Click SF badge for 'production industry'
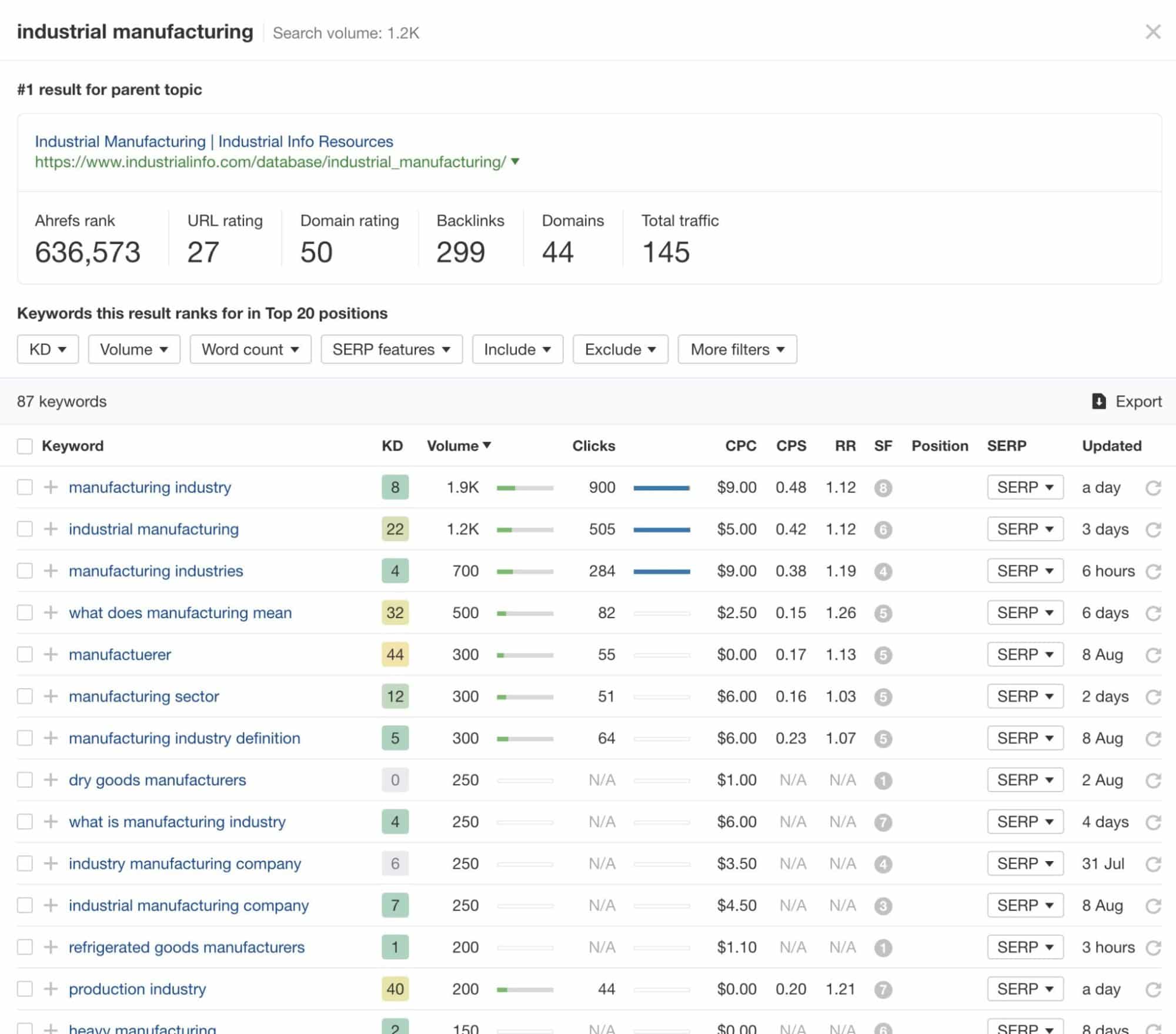This screenshot has height=1034, width=1176. click(x=883, y=990)
